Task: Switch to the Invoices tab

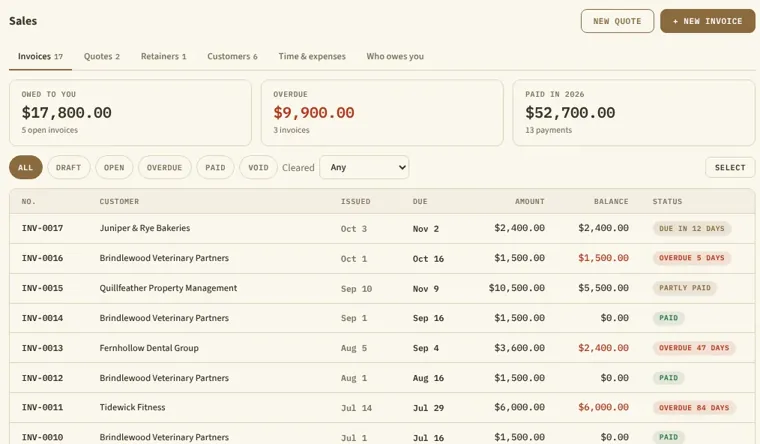Action: click(40, 56)
